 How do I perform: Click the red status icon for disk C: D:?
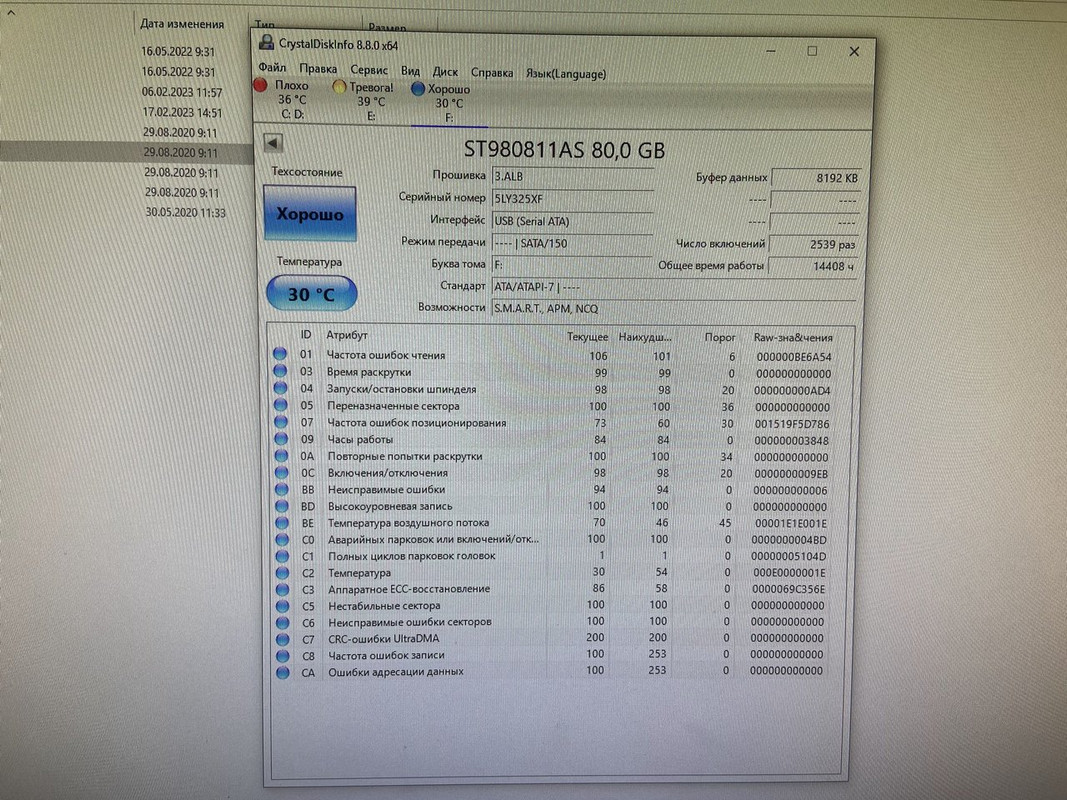(x=260, y=85)
